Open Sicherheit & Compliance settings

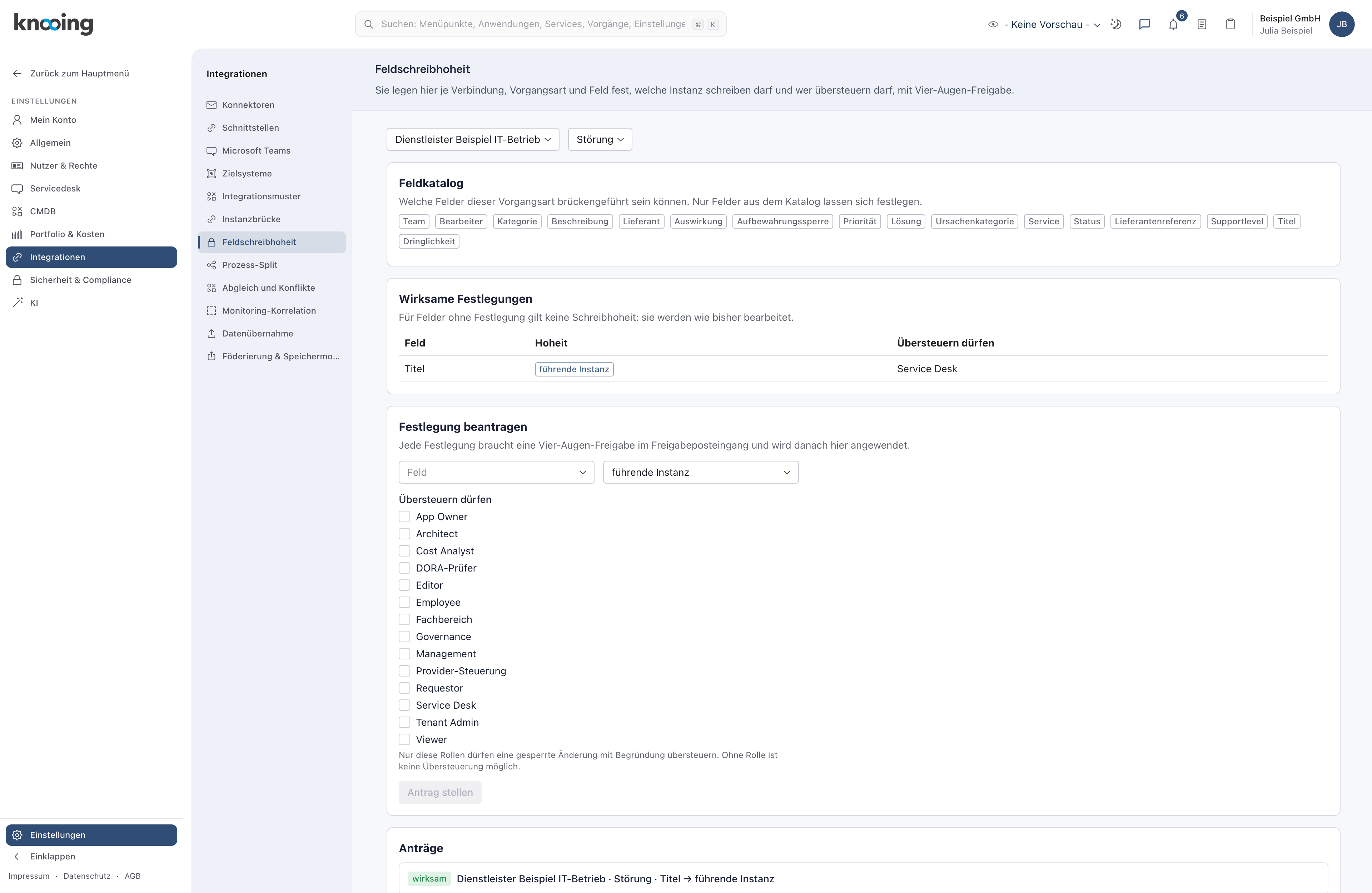point(91,280)
